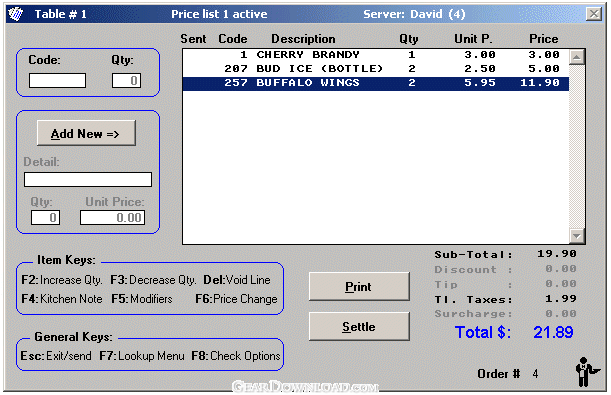The image size is (611, 395).
Task: Click the Price list 1 active text
Action: coord(219,14)
